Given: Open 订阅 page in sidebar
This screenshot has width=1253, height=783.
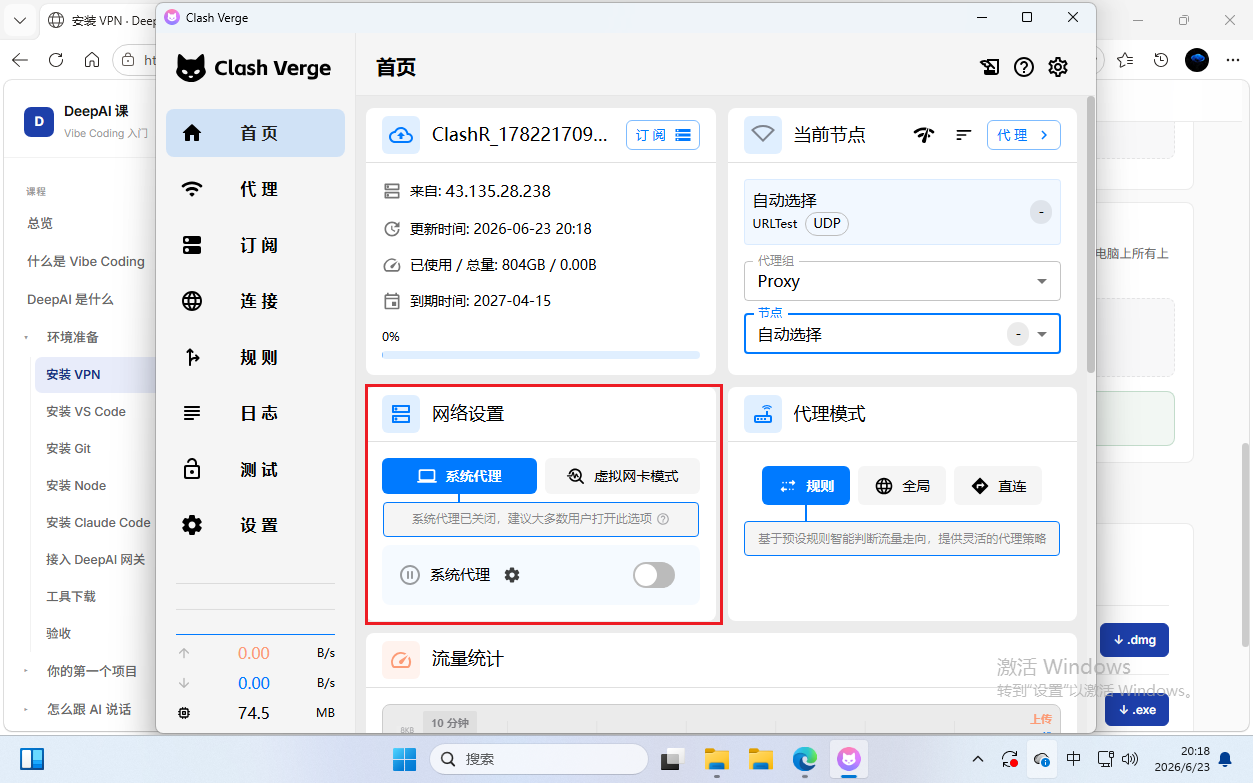Looking at the screenshot, I should click(255, 245).
